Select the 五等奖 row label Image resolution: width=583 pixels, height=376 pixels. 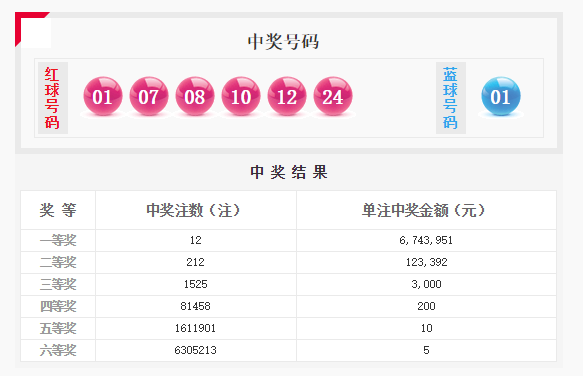[x=58, y=328]
